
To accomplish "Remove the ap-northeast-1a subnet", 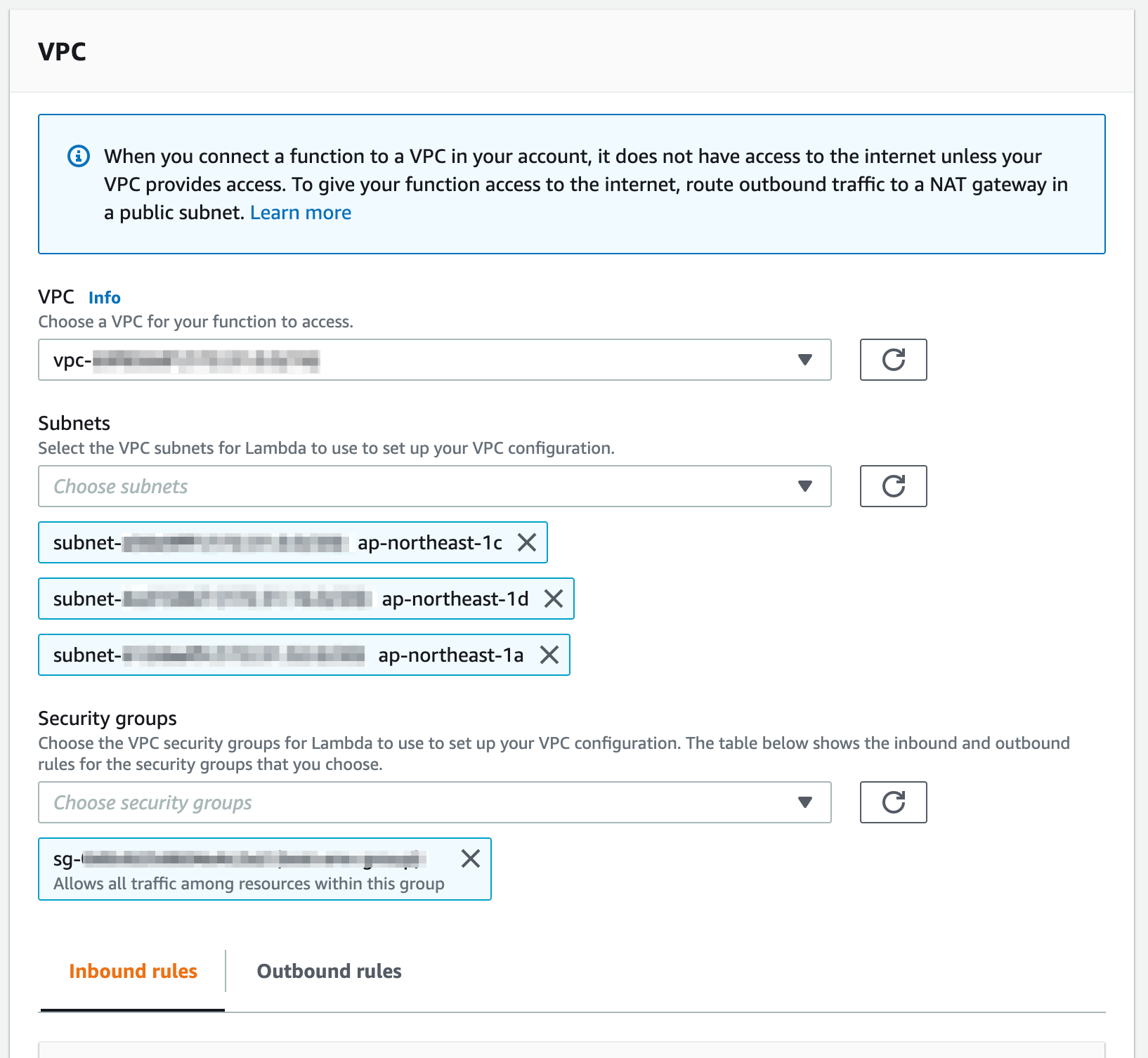I will coord(549,655).
